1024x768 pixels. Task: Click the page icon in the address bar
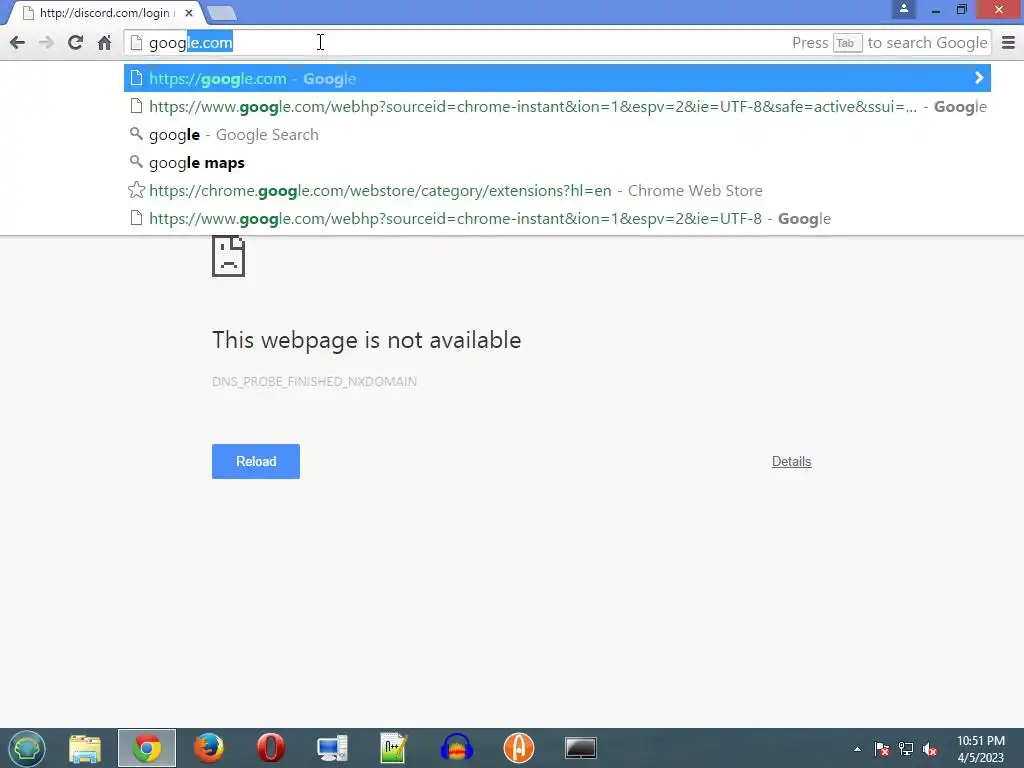(x=136, y=43)
